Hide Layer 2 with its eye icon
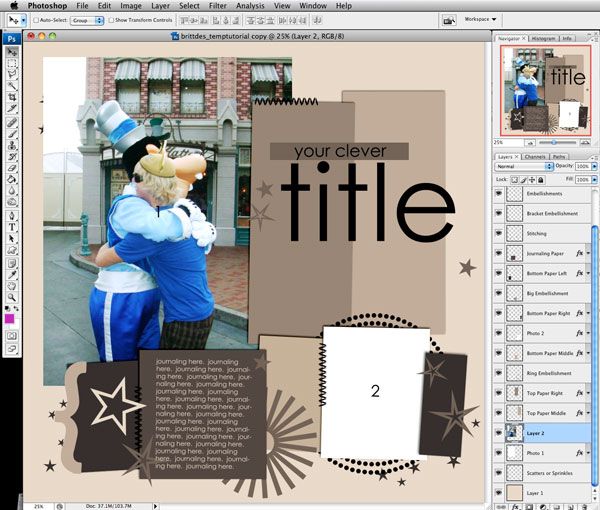Viewport: 600px width, 510px height. 499,433
